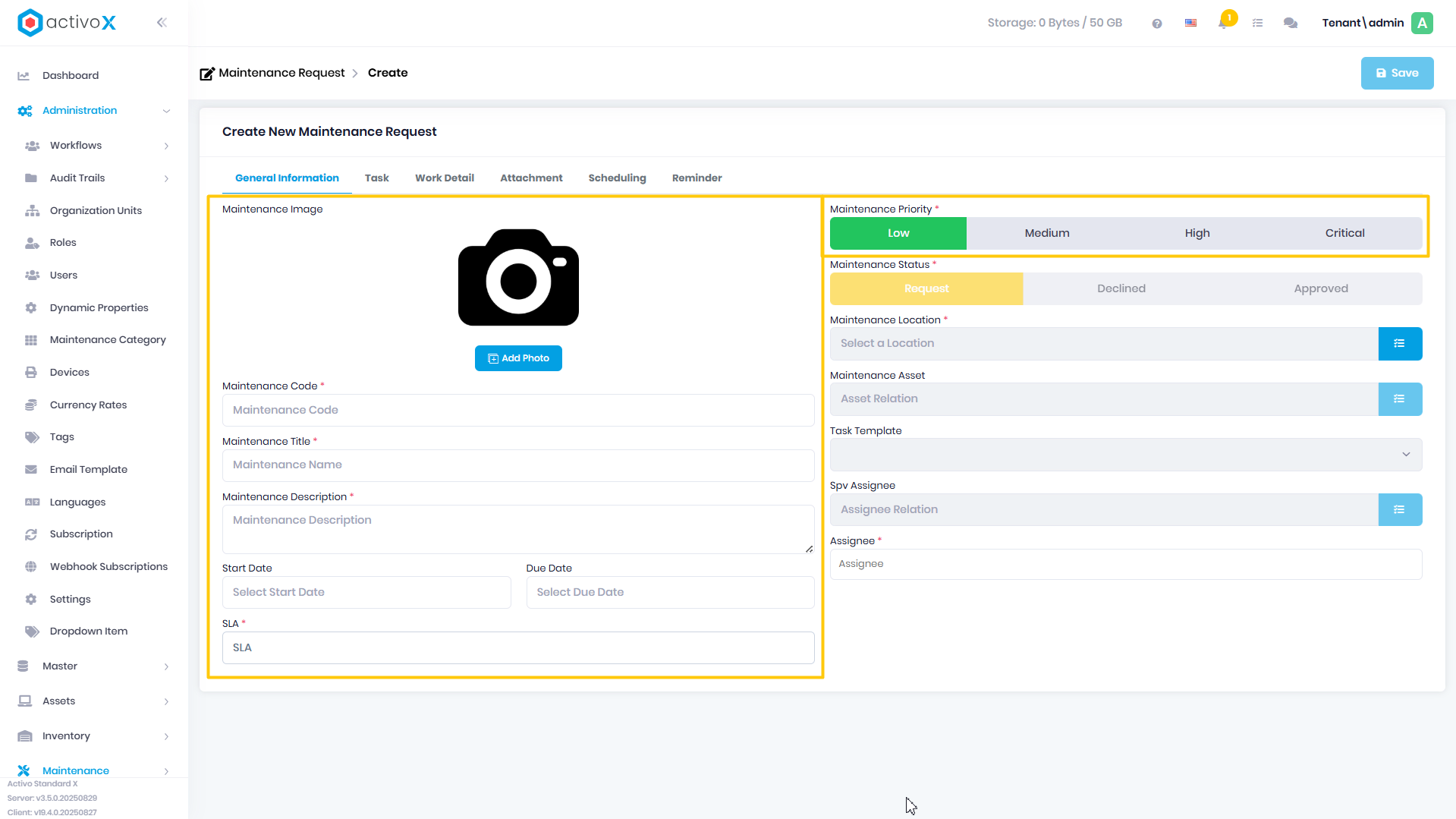Click the Email Template envelope icon

pyautogui.click(x=31, y=470)
